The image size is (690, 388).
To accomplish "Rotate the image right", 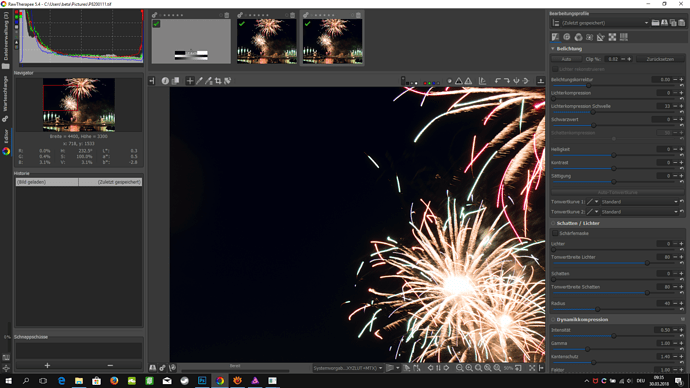I will pyautogui.click(x=506, y=81).
